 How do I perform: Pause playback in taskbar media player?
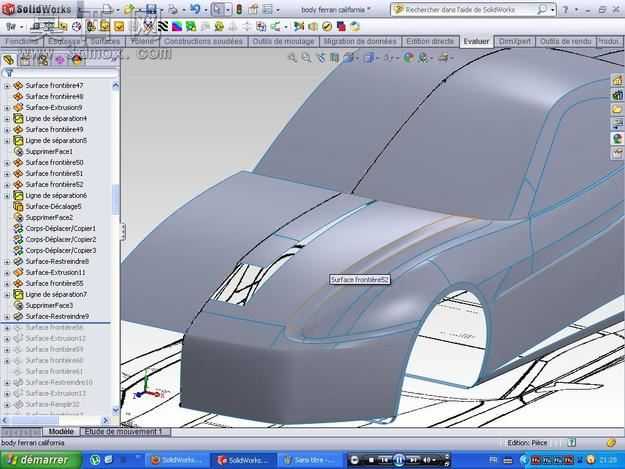point(399,460)
